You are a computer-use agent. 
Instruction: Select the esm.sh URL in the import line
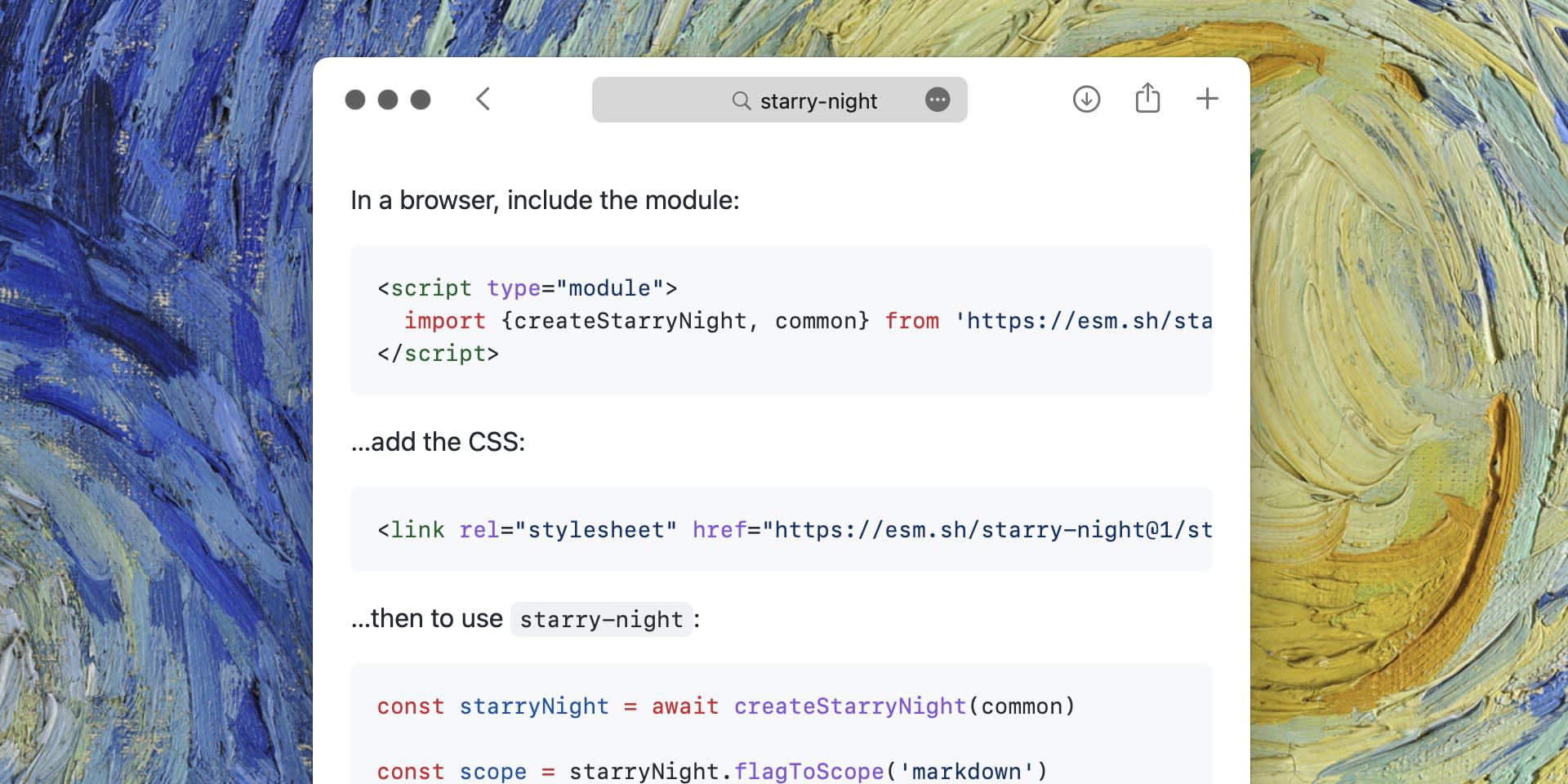[x=1083, y=321]
